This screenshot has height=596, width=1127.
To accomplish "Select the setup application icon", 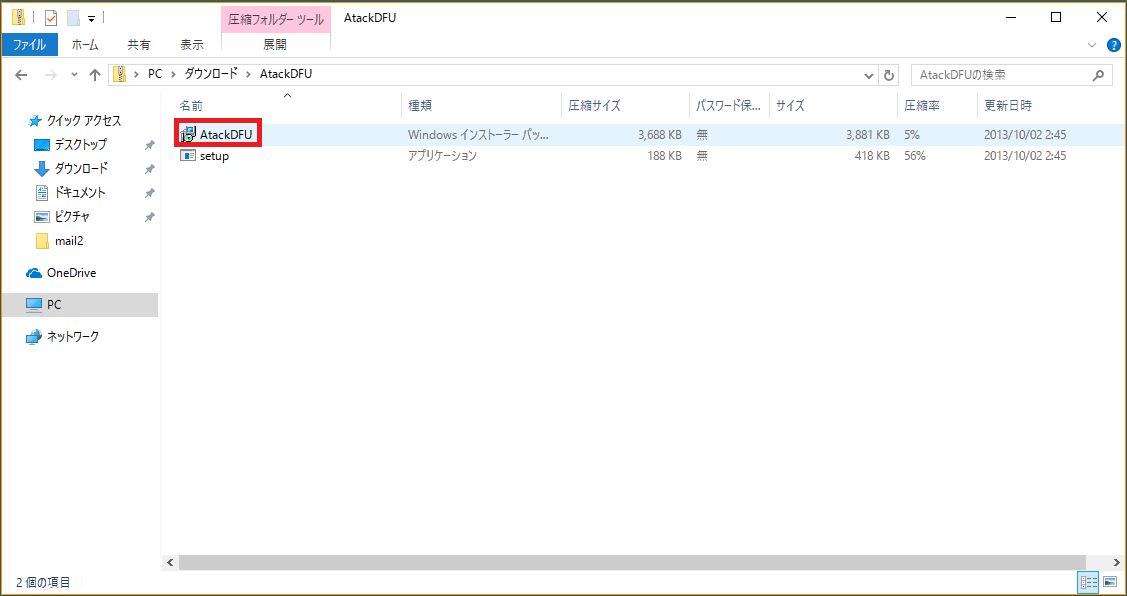I will pos(188,156).
